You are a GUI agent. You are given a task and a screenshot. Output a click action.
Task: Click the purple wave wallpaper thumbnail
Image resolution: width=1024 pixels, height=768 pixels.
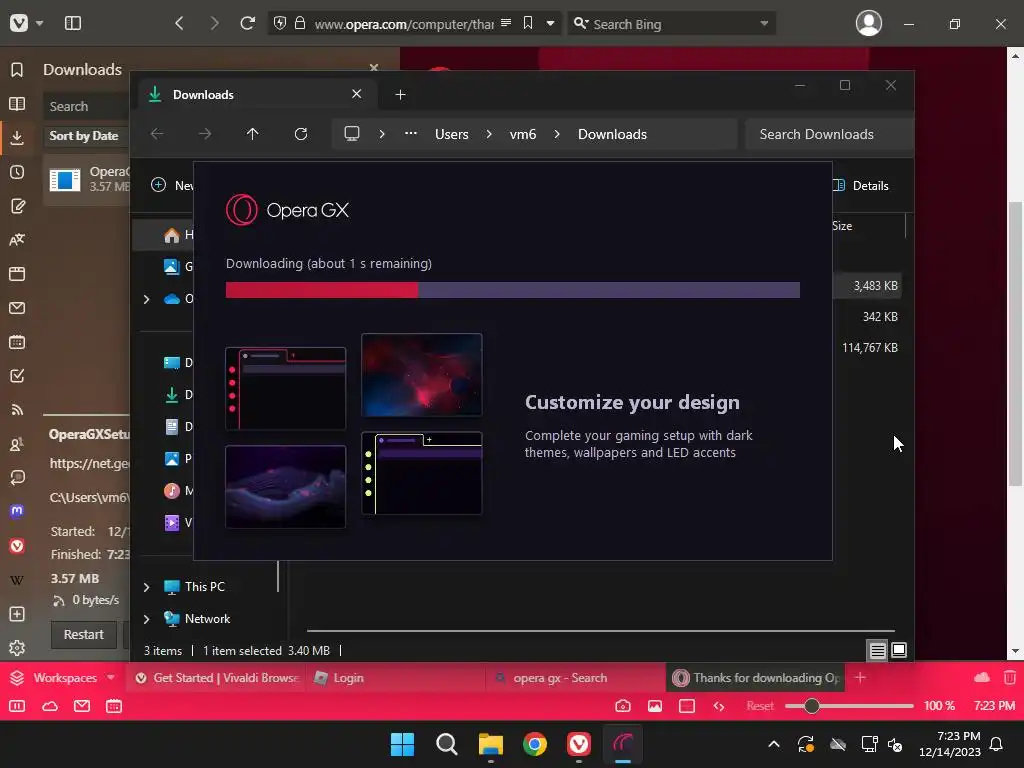285,487
